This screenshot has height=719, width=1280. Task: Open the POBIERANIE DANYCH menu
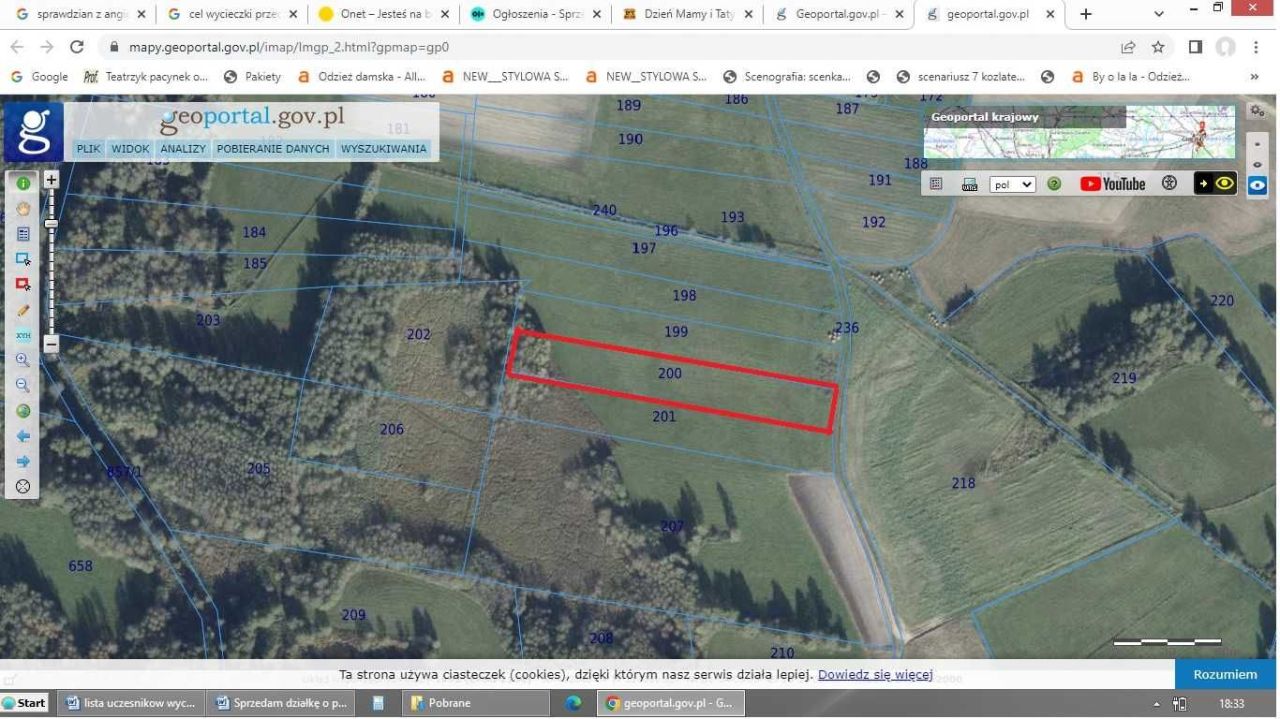[x=273, y=149]
